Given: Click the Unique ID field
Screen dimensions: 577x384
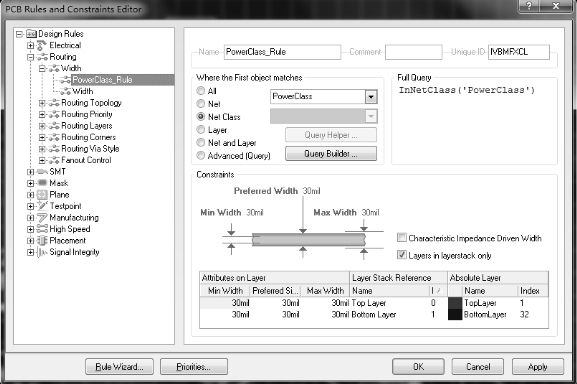Looking at the screenshot, I should pos(519,52).
